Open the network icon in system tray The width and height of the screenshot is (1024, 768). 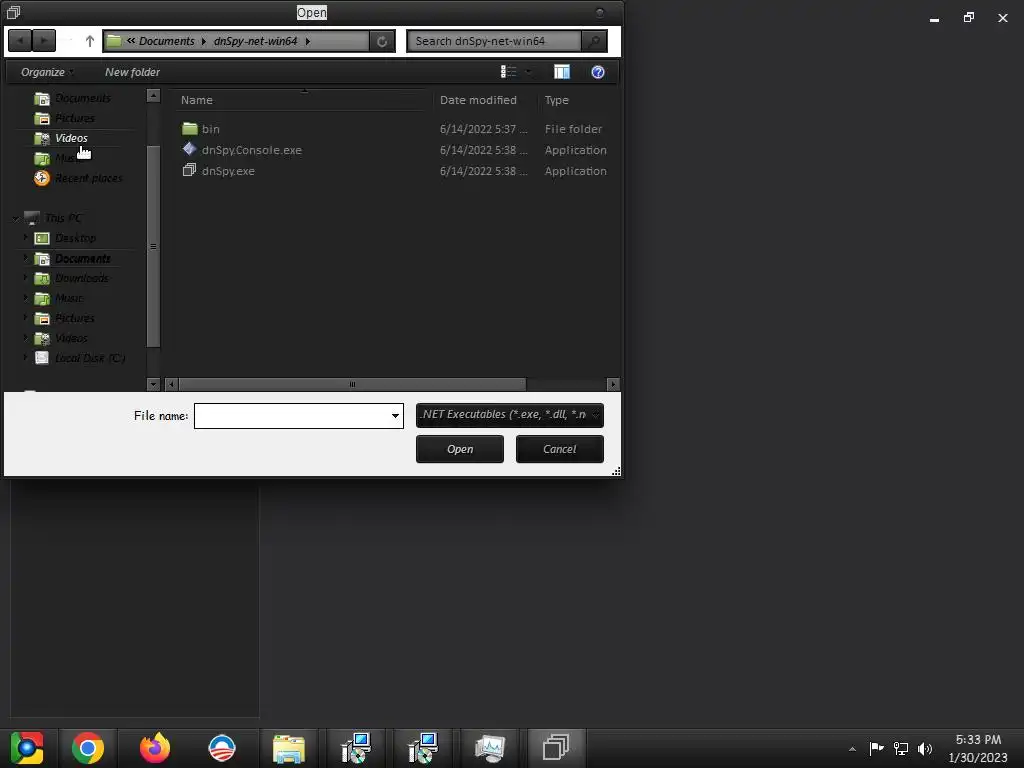tap(901, 748)
